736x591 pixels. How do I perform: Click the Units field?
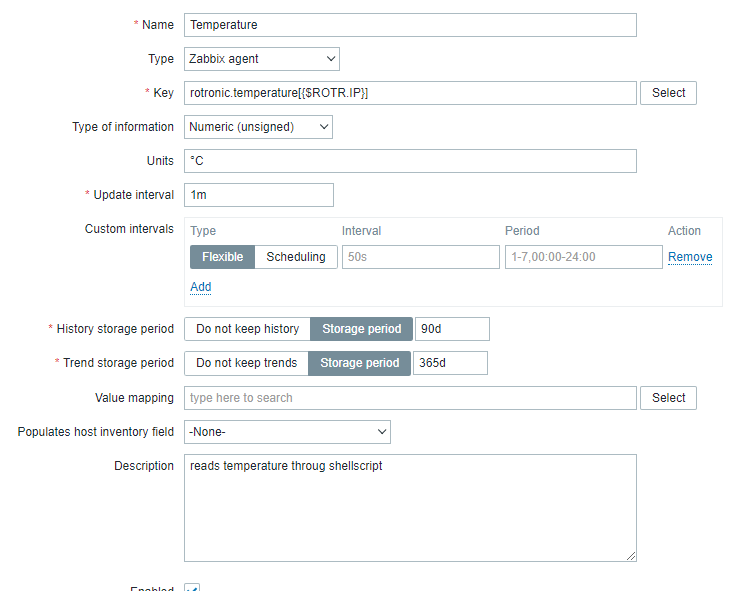click(x=410, y=161)
